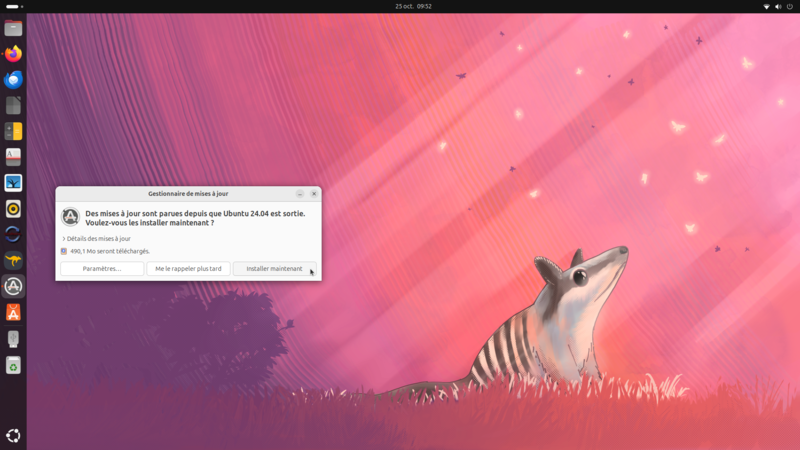Click the network indicator in top bar
This screenshot has height=450, width=800.
(766, 7)
